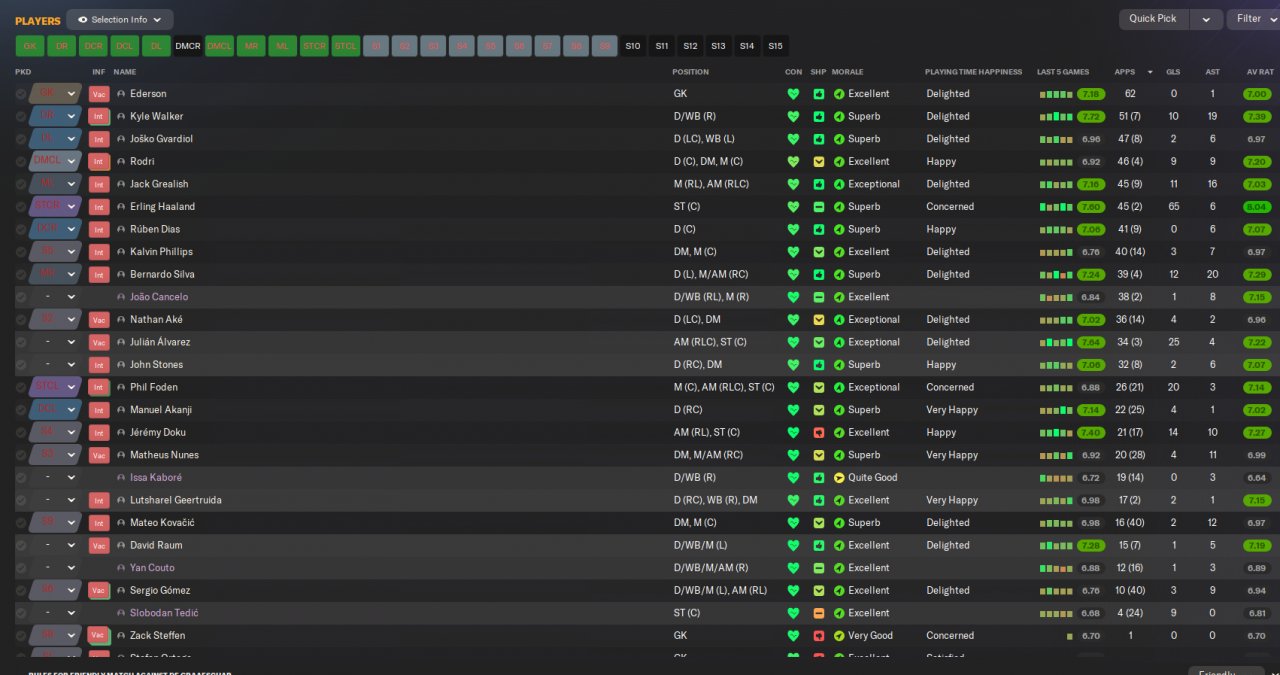This screenshot has height=675, width=1280.
Task: Click Bernardo Silva's last 5 games bars
Action: click(x=1056, y=274)
